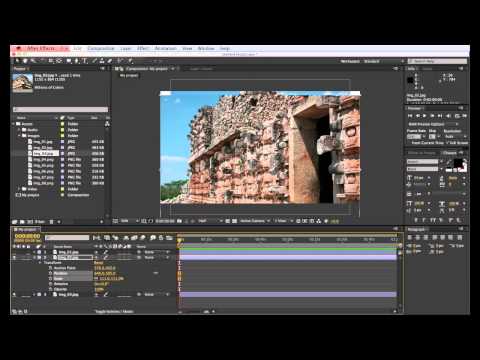Open the Window menu
480x360 pixels.
pos(206,49)
